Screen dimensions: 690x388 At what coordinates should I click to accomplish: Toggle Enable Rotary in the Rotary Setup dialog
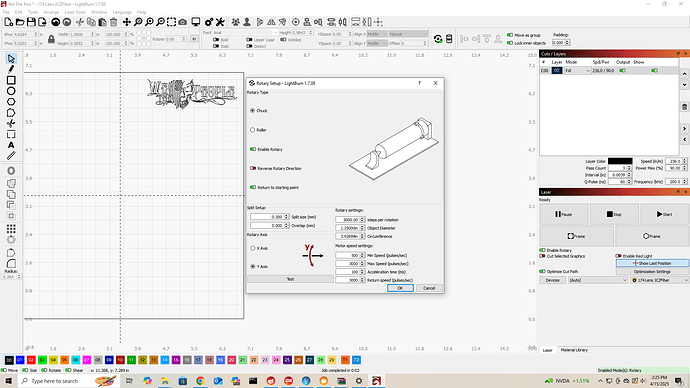253,149
